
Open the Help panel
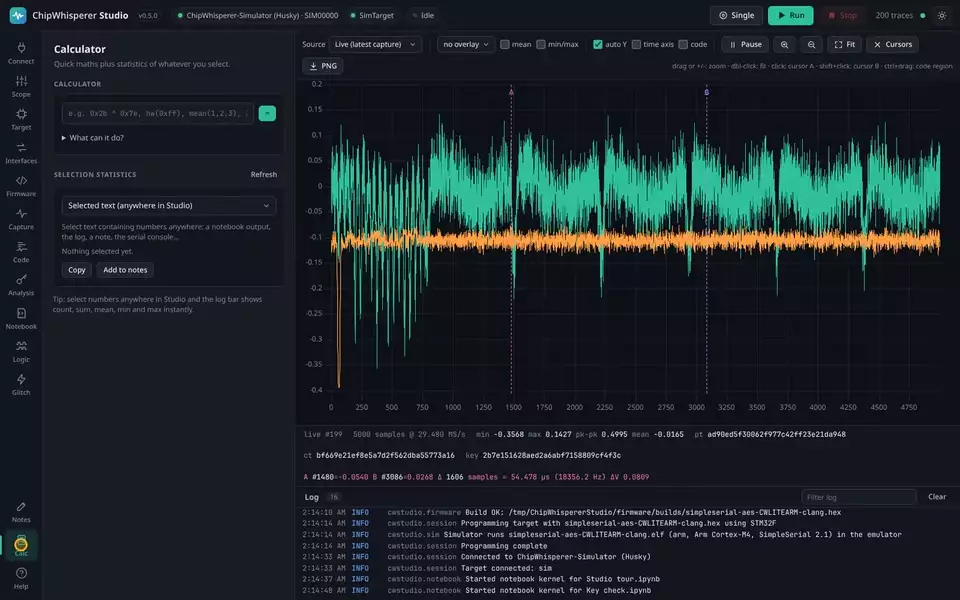point(21,578)
